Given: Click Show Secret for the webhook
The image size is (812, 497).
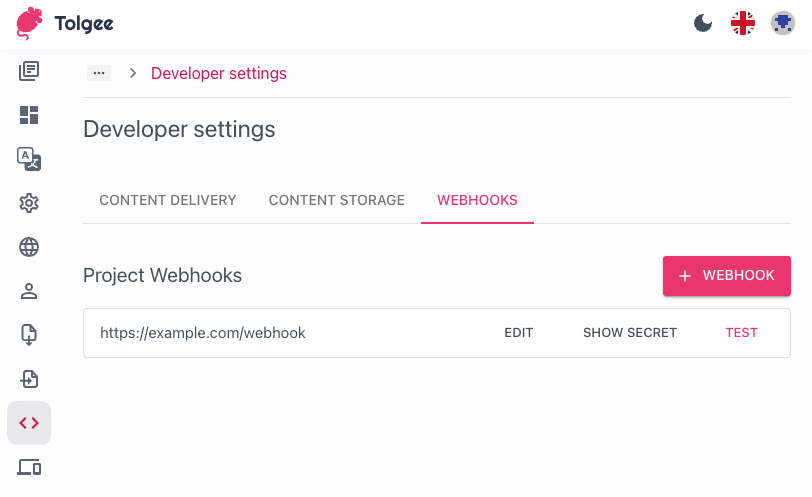Looking at the screenshot, I should 630,333.
